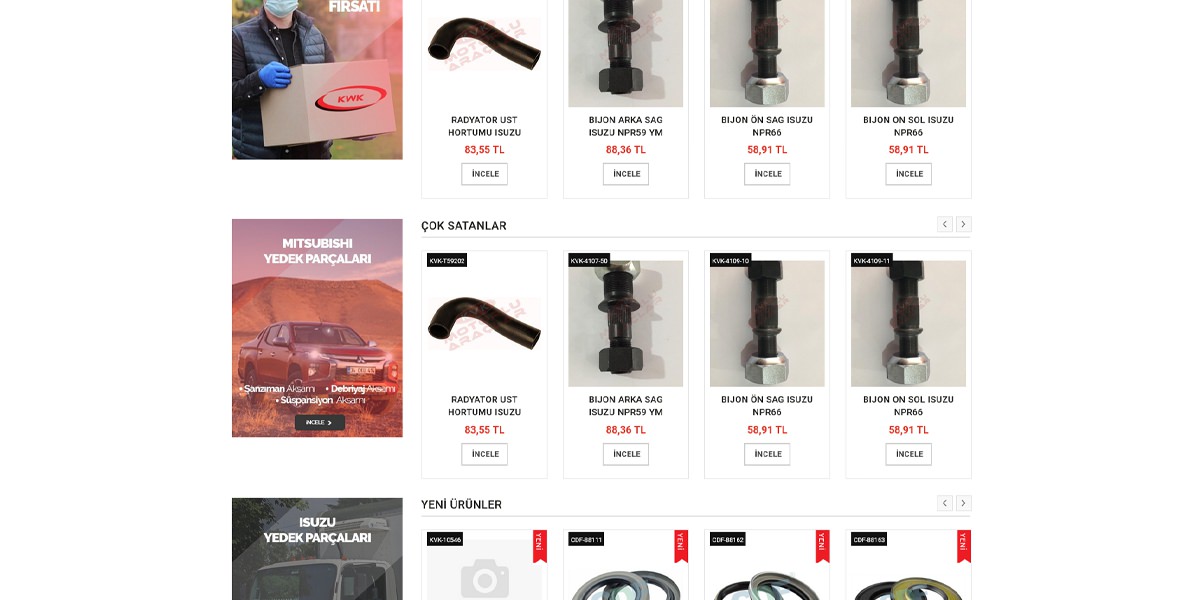Open the Isuzu Yedek Parçaları banner
The width and height of the screenshot is (1200, 600).
pos(317,549)
